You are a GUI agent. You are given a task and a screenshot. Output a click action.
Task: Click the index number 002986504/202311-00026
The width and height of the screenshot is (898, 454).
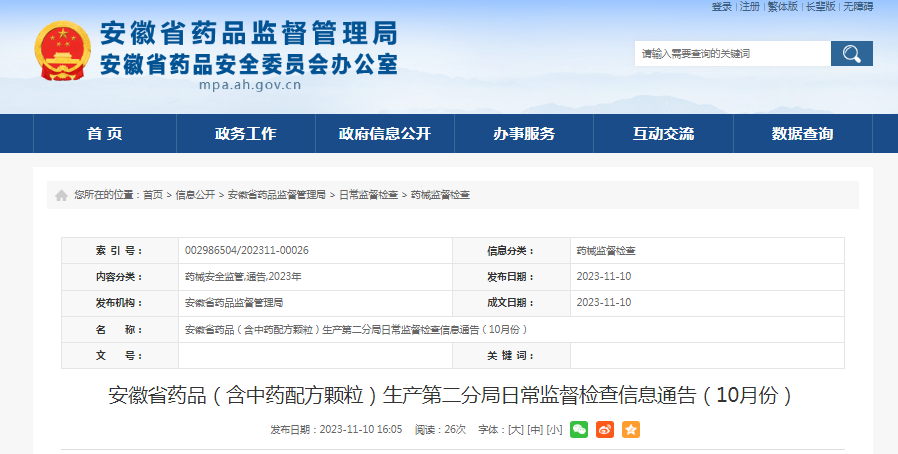(x=247, y=251)
